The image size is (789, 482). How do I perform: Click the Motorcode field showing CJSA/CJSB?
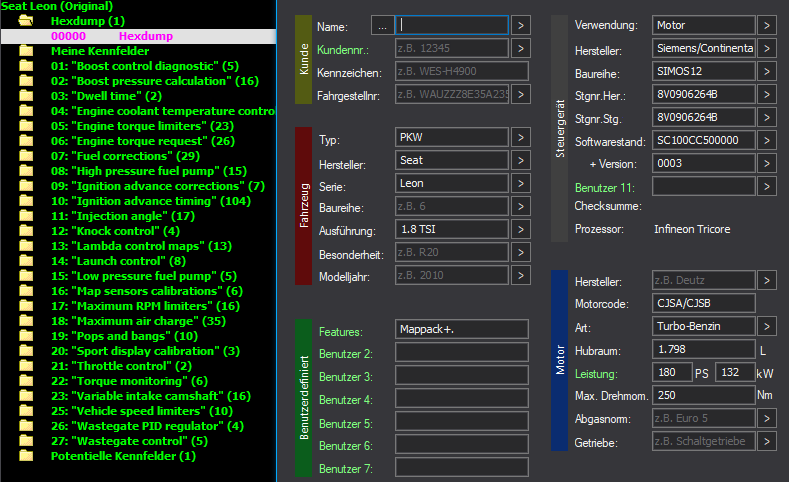click(704, 303)
